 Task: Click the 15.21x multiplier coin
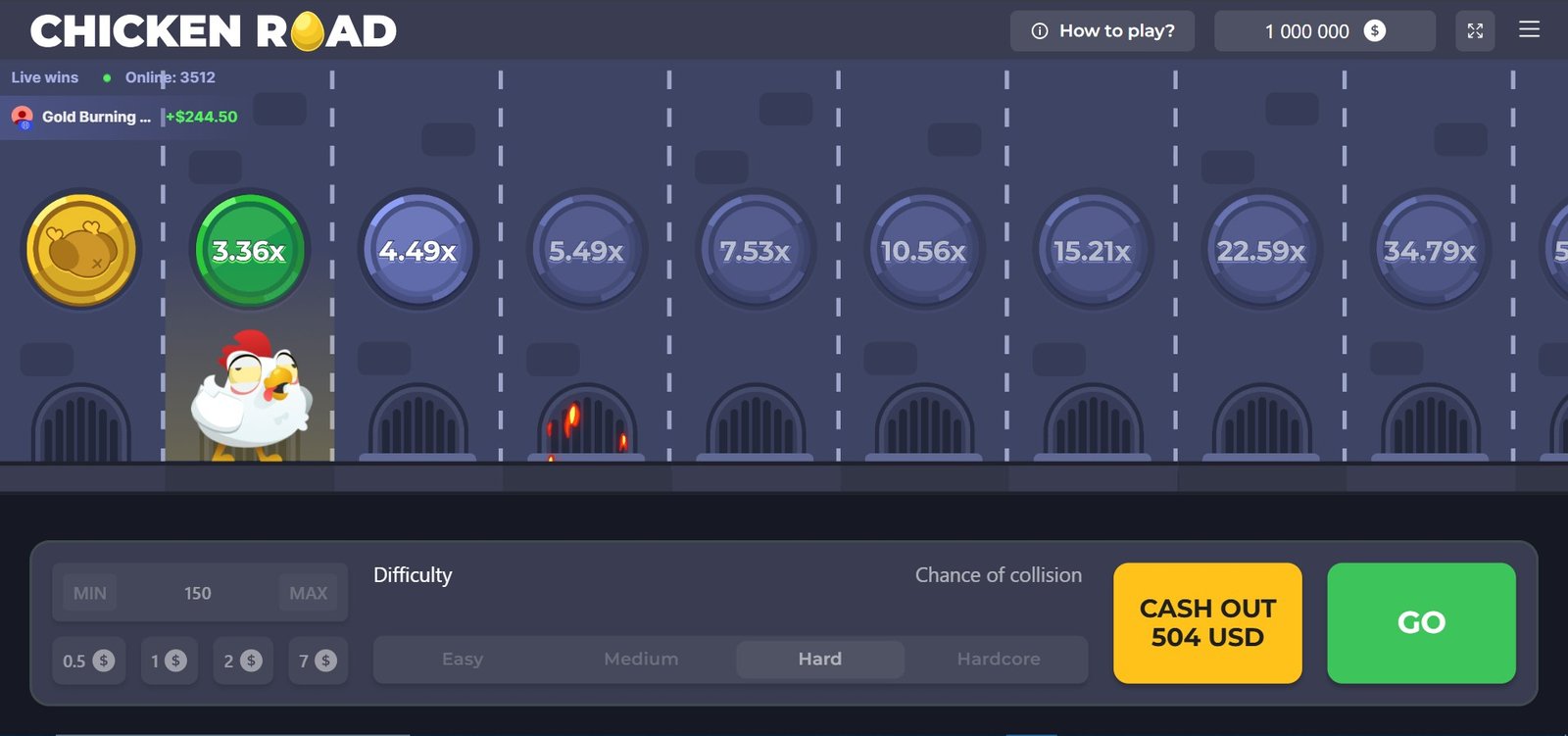(1092, 251)
